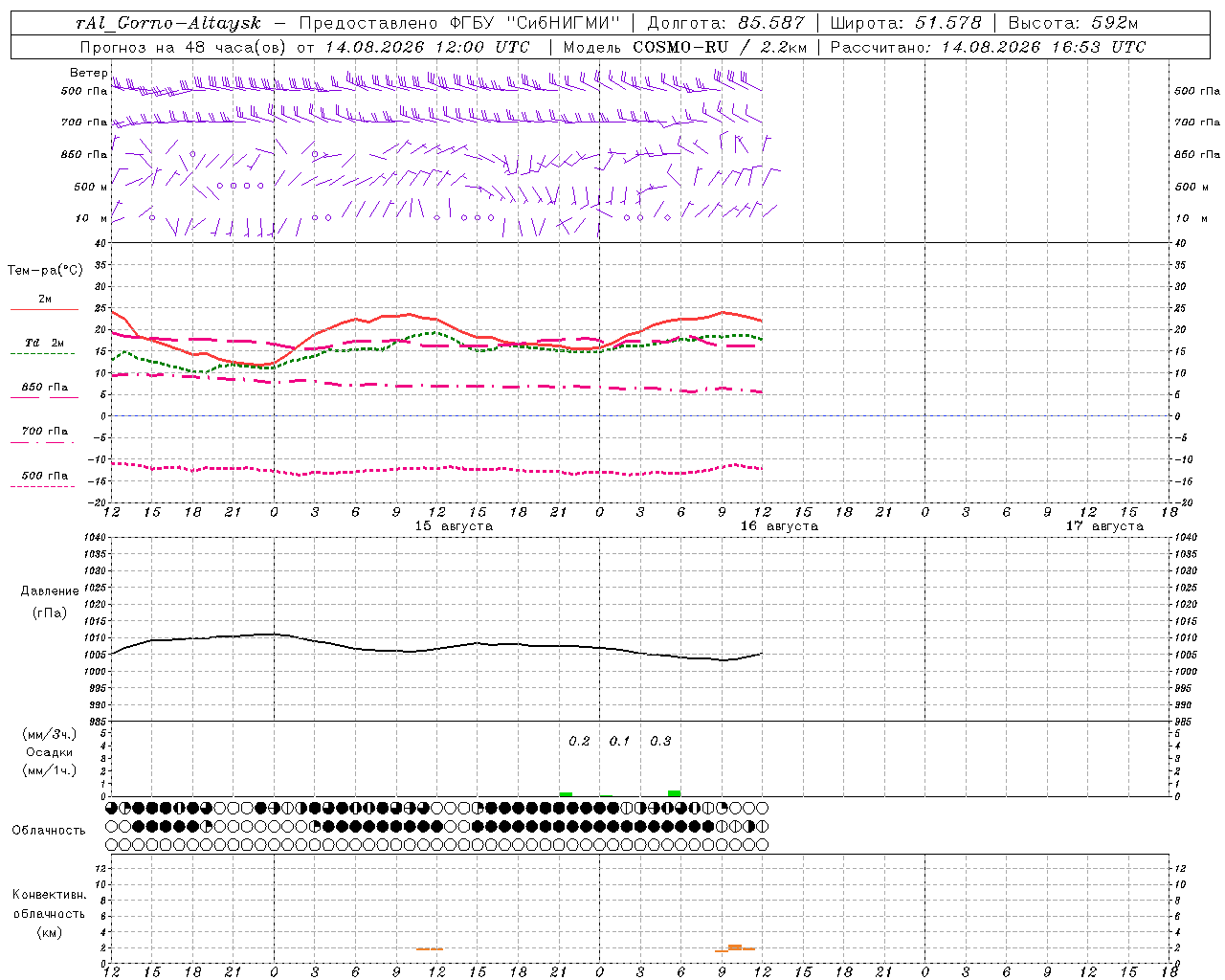
Task: Select the Широта 51.578 header field
Action: point(905,23)
